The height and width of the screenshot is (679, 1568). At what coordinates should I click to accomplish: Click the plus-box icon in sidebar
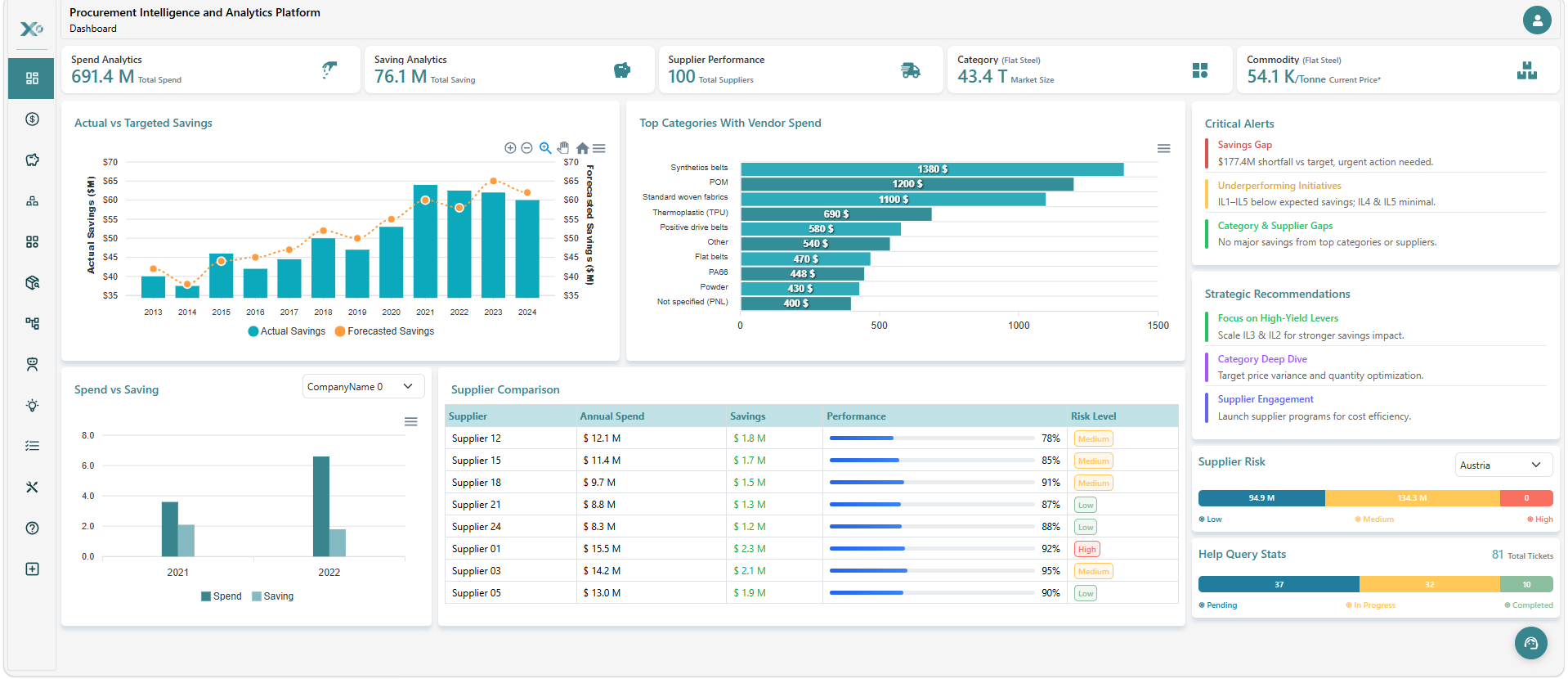[32, 569]
